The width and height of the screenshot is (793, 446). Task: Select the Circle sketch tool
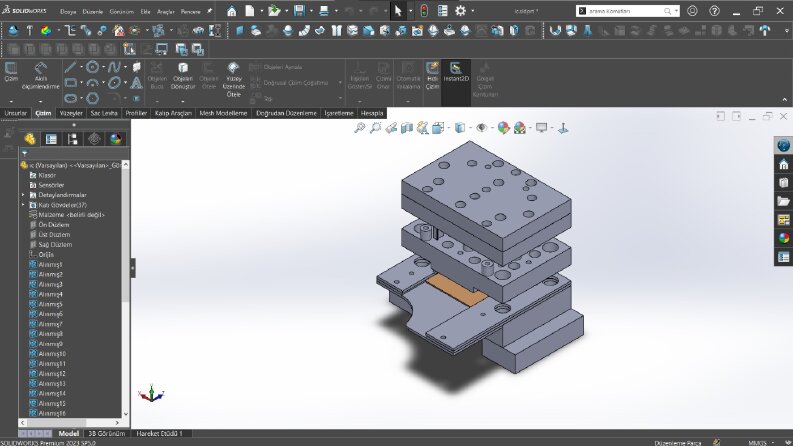pos(92,67)
